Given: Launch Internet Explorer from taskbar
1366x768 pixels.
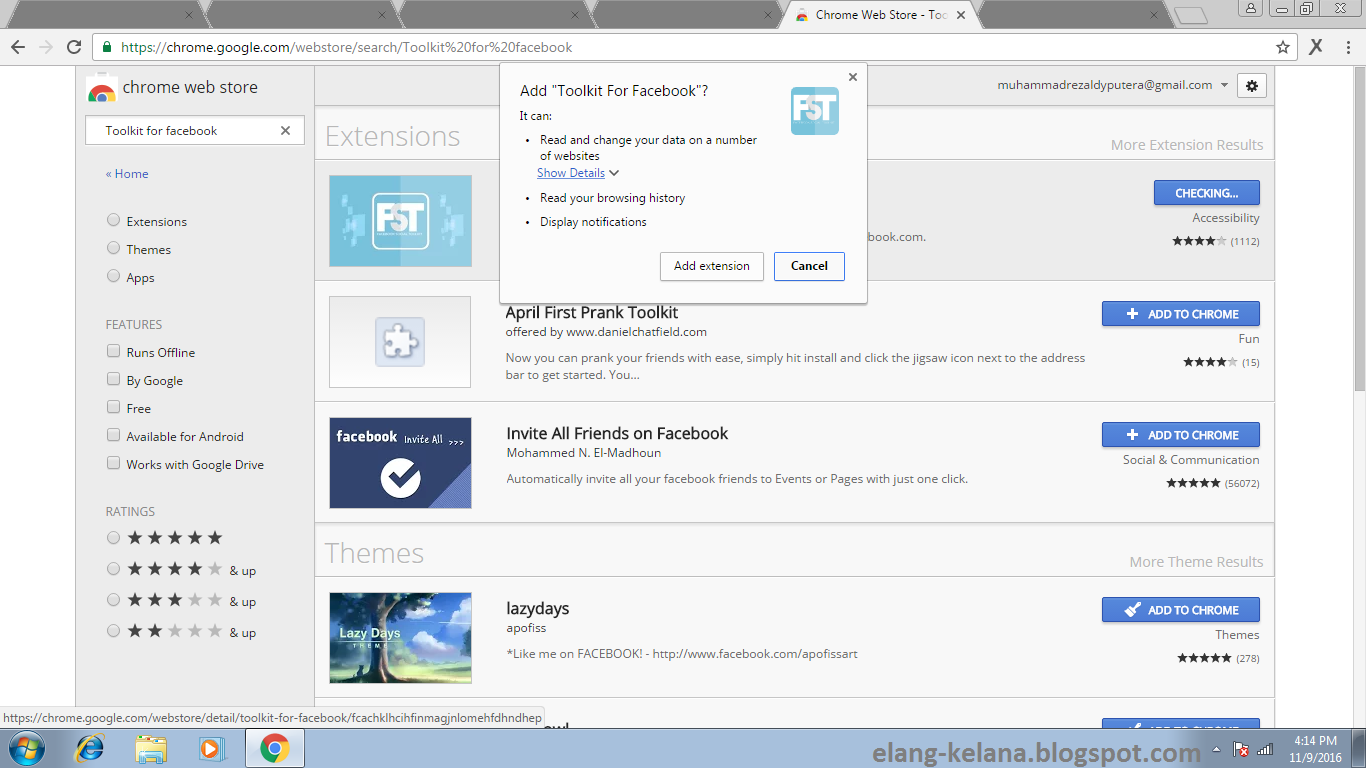Looking at the screenshot, I should coord(90,748).
